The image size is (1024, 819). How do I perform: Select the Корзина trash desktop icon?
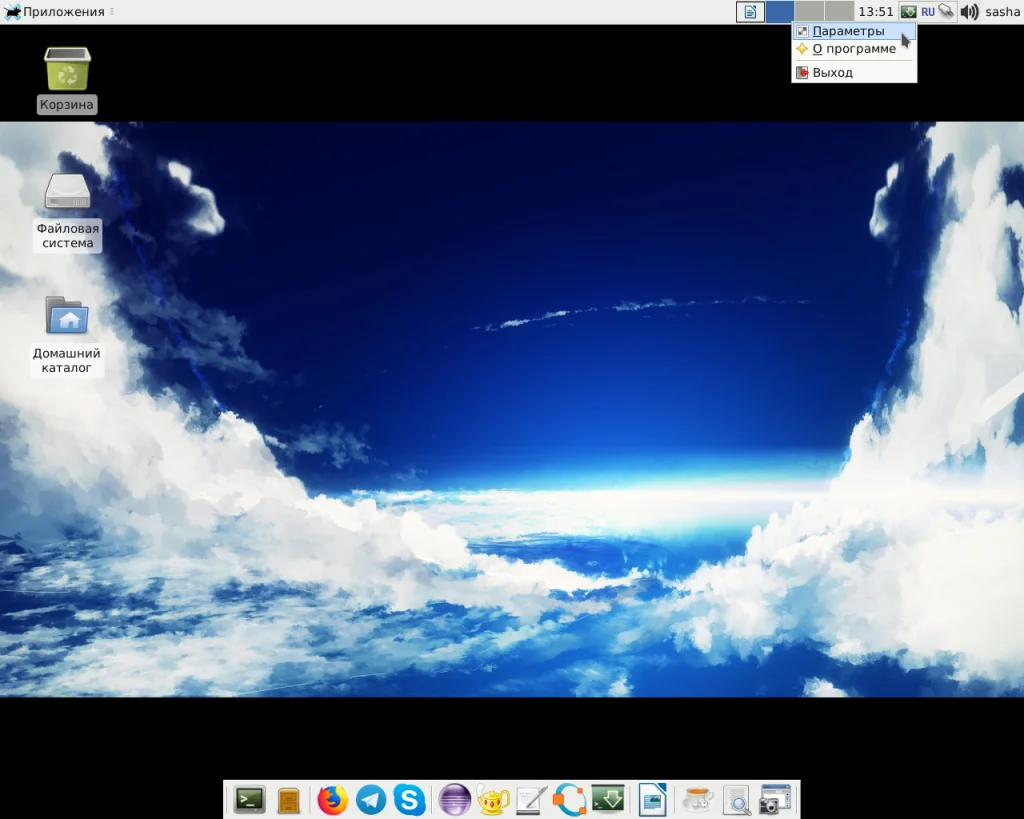click(67, 79)
